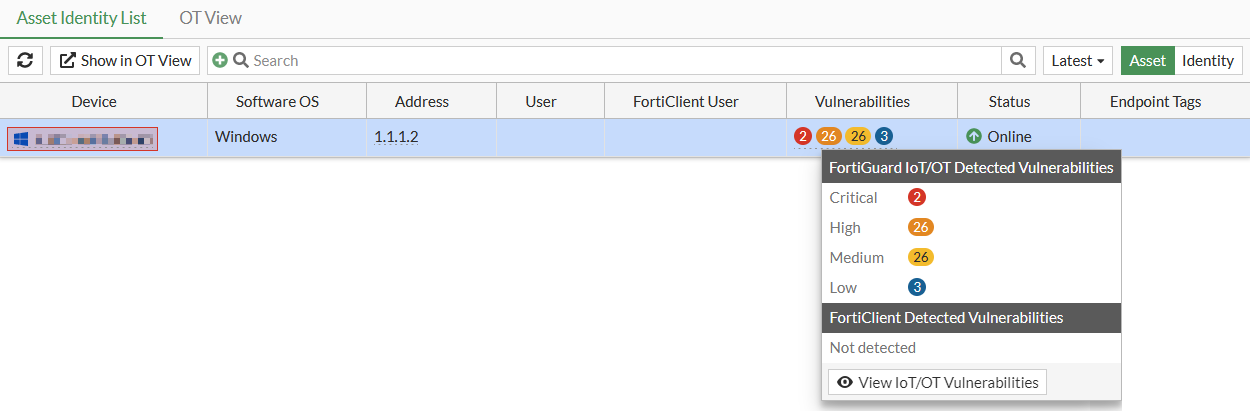Click the Medium label in tooltip
Viewport: 1250px width, 411px height.
[857, 257]
